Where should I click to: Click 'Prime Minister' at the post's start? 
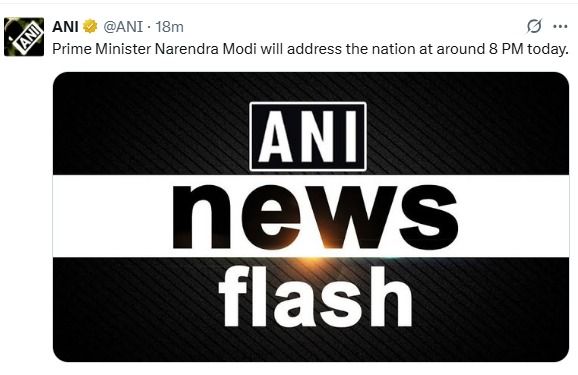tap(101, 49)
